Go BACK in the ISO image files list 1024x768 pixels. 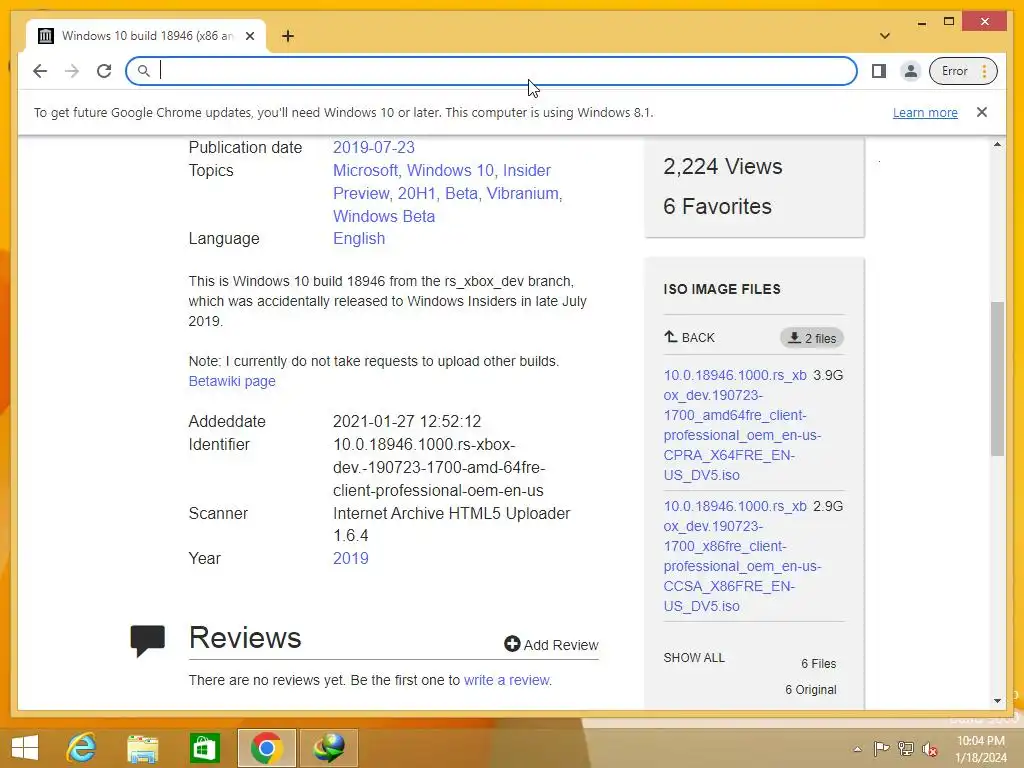(689, 338)
